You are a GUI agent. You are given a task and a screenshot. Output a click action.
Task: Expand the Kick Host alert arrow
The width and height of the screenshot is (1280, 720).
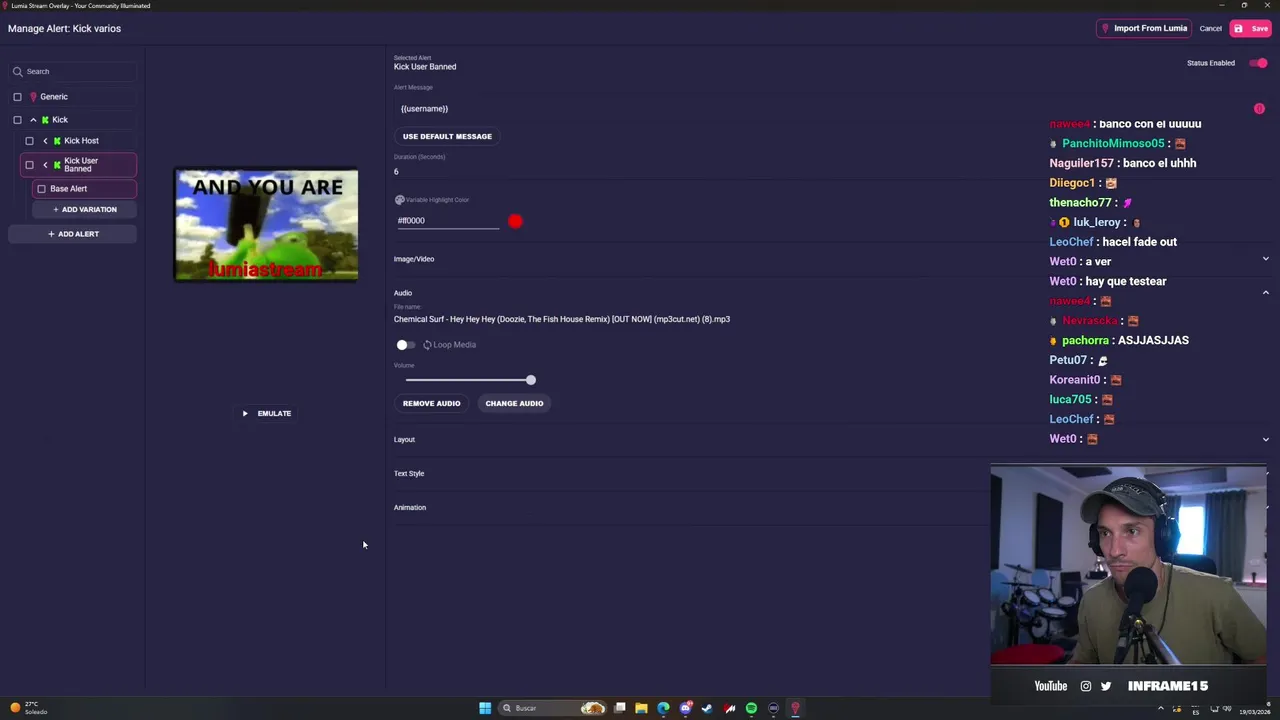coord(45,141)
